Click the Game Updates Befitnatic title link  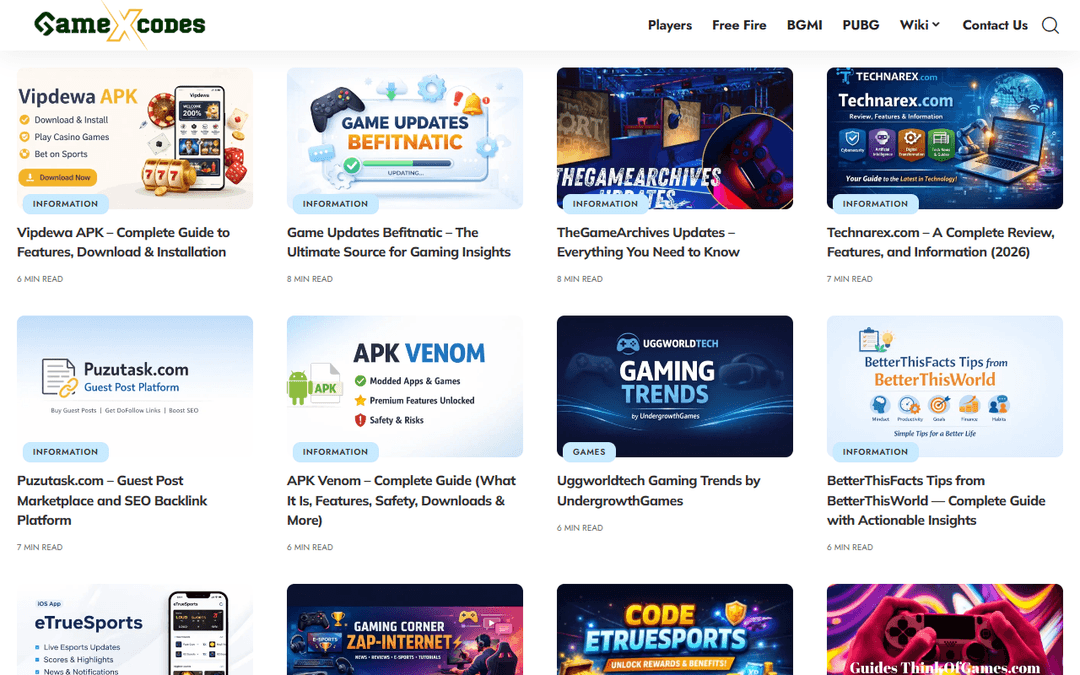[399, 242]
